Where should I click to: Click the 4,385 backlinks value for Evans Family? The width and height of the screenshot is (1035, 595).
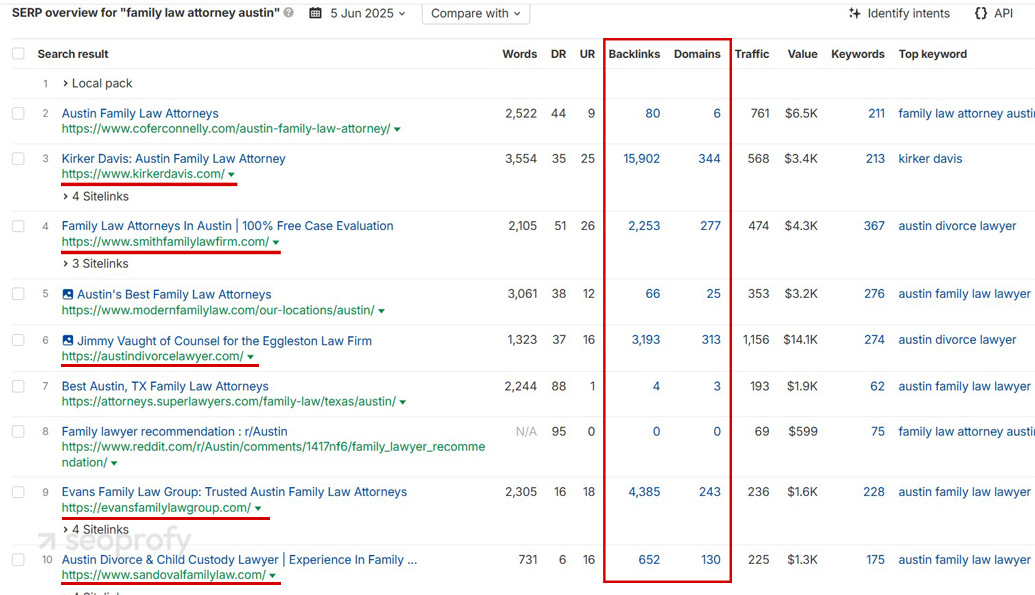click(x=644, y=492)
